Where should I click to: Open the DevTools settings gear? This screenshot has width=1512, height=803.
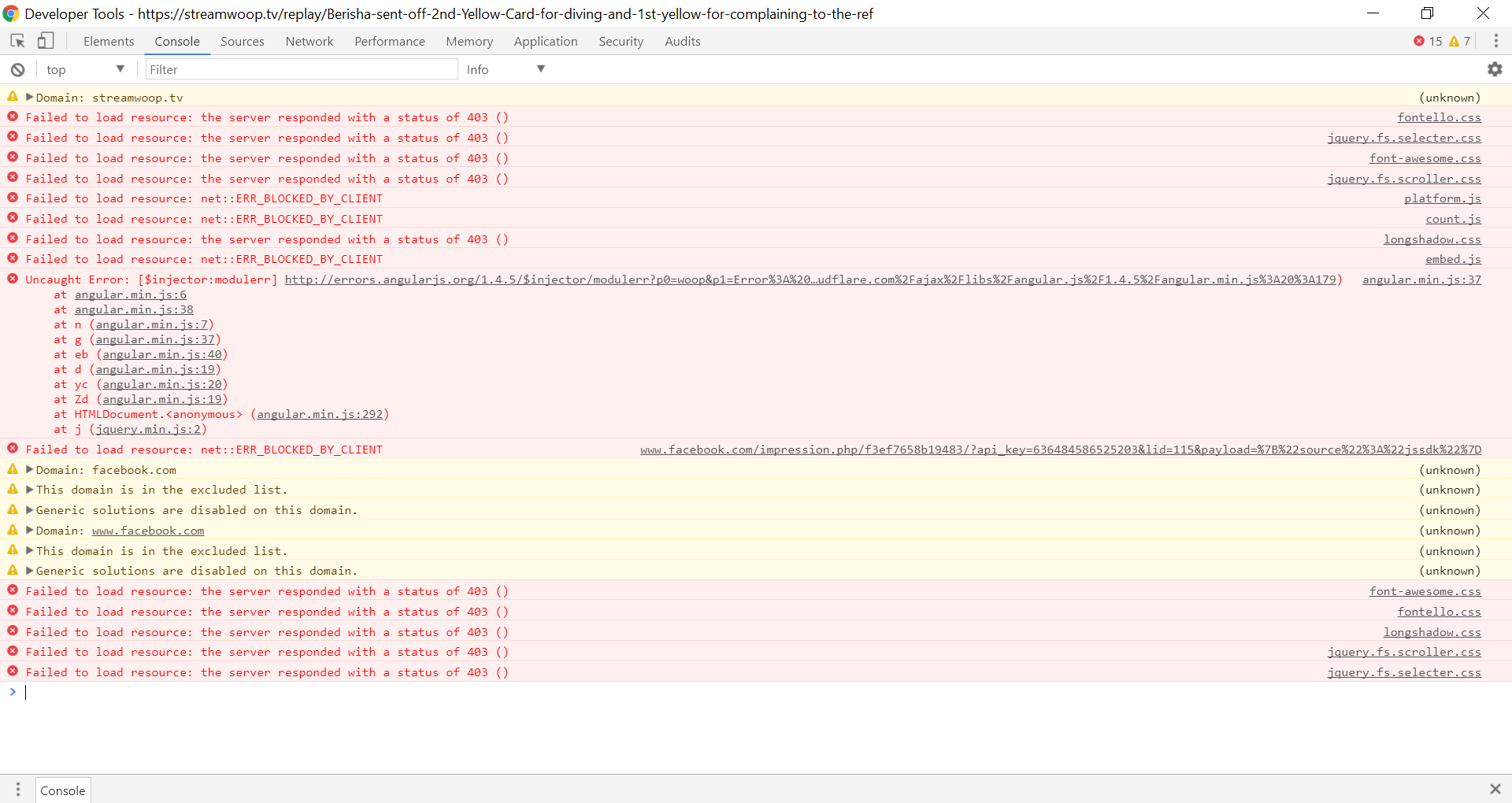point(1495,69)
